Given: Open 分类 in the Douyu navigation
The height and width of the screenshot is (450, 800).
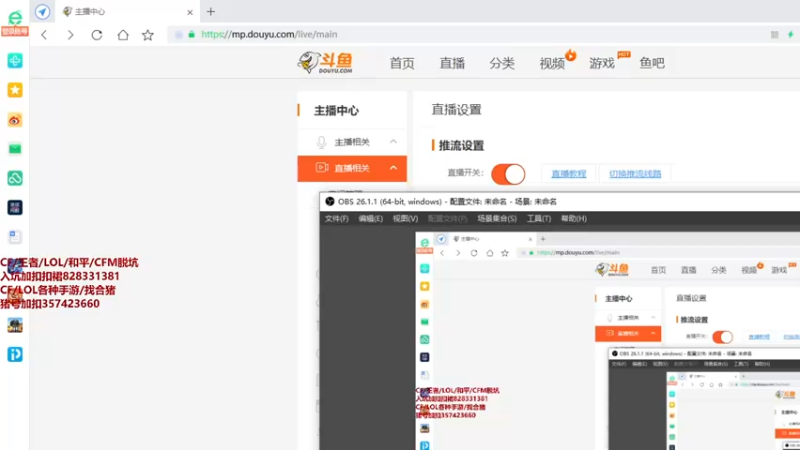Looking at the screenshot, I should (502, 63).
